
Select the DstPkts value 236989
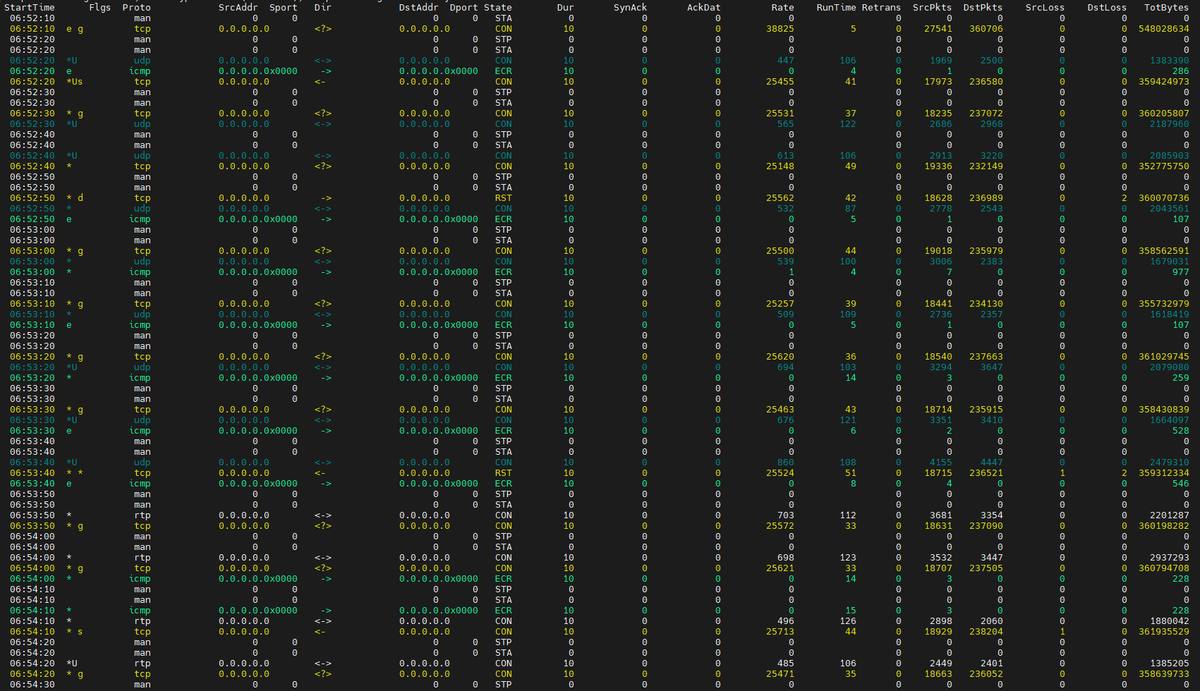coord(986,198)
